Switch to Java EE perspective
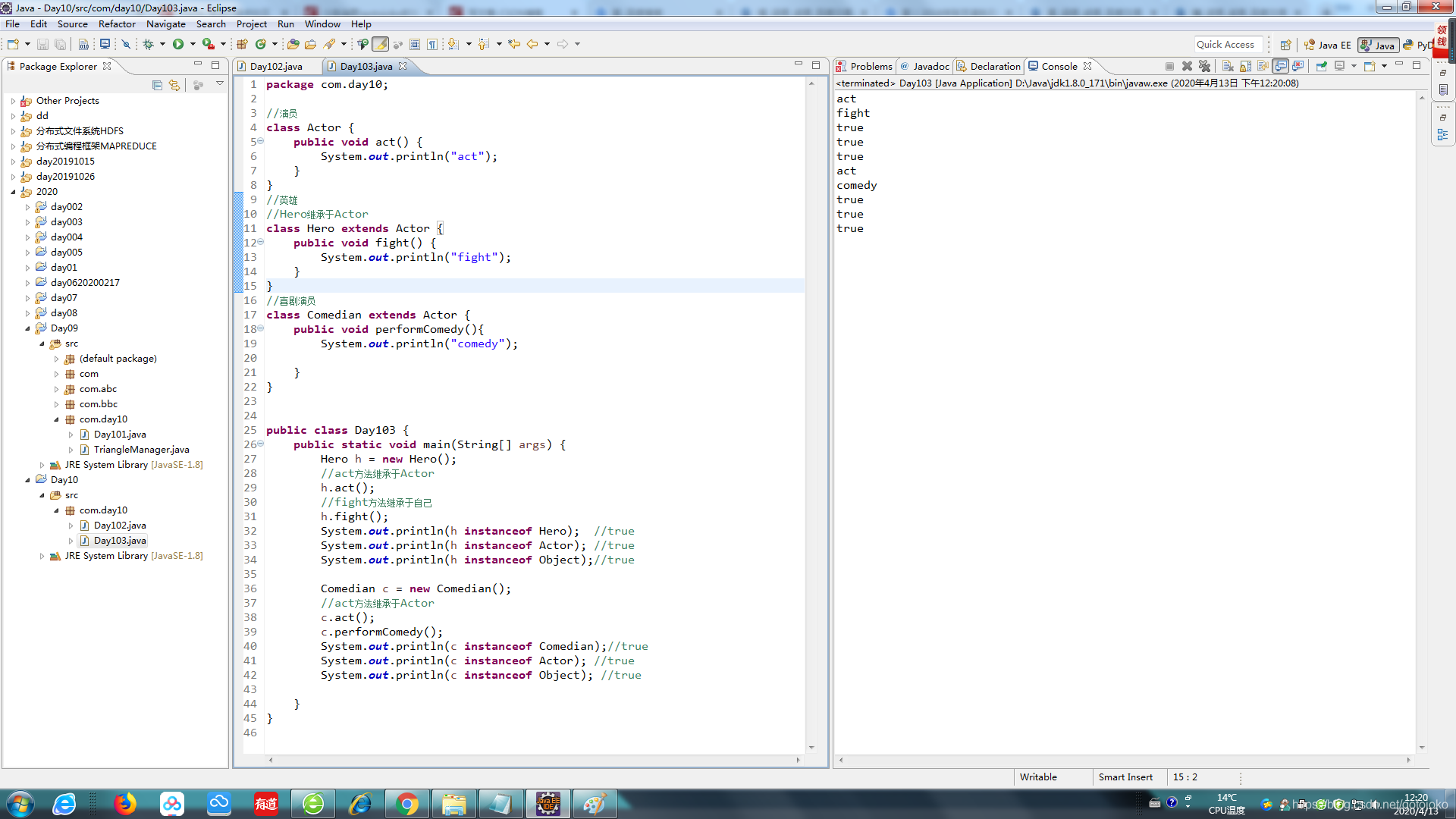Image resolution: width=1456 pixels, height=819 pixels. [1328, 45]
